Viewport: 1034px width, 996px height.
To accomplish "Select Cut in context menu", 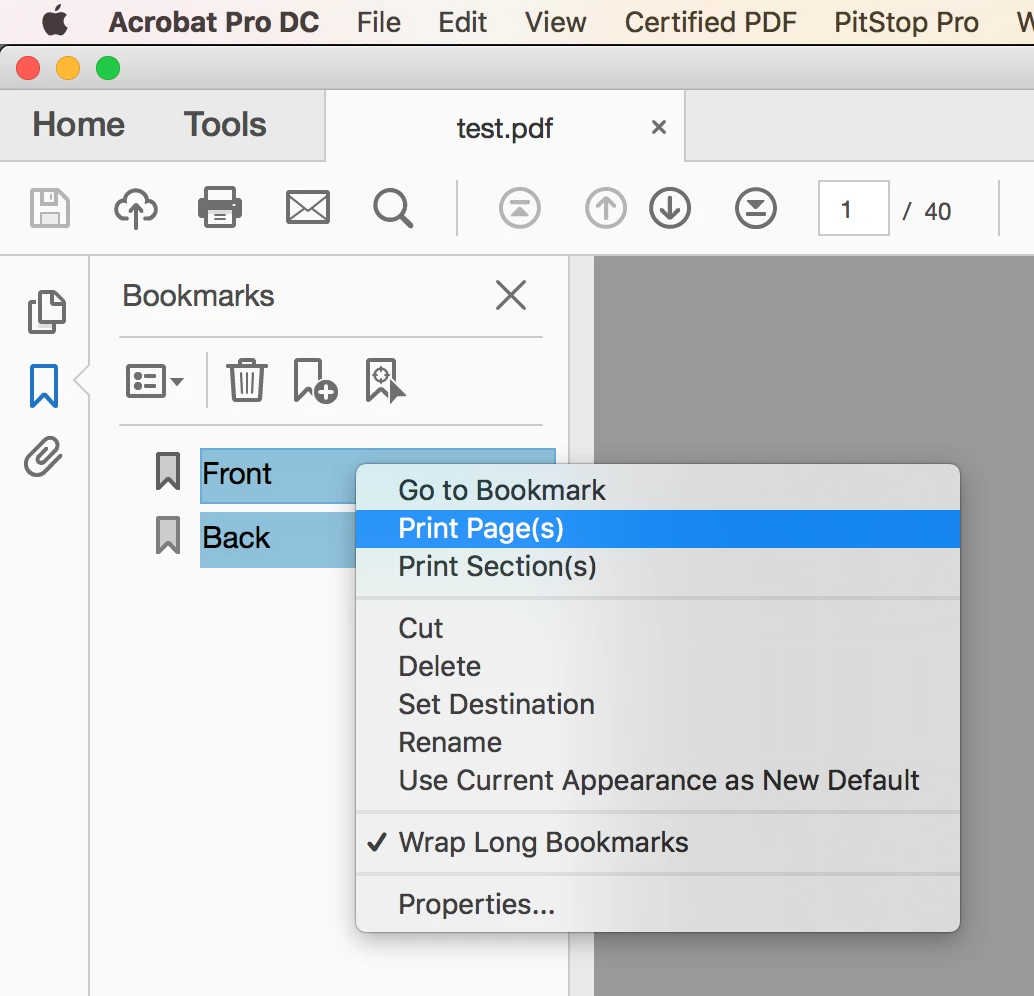I will click(x=657, y=628).
